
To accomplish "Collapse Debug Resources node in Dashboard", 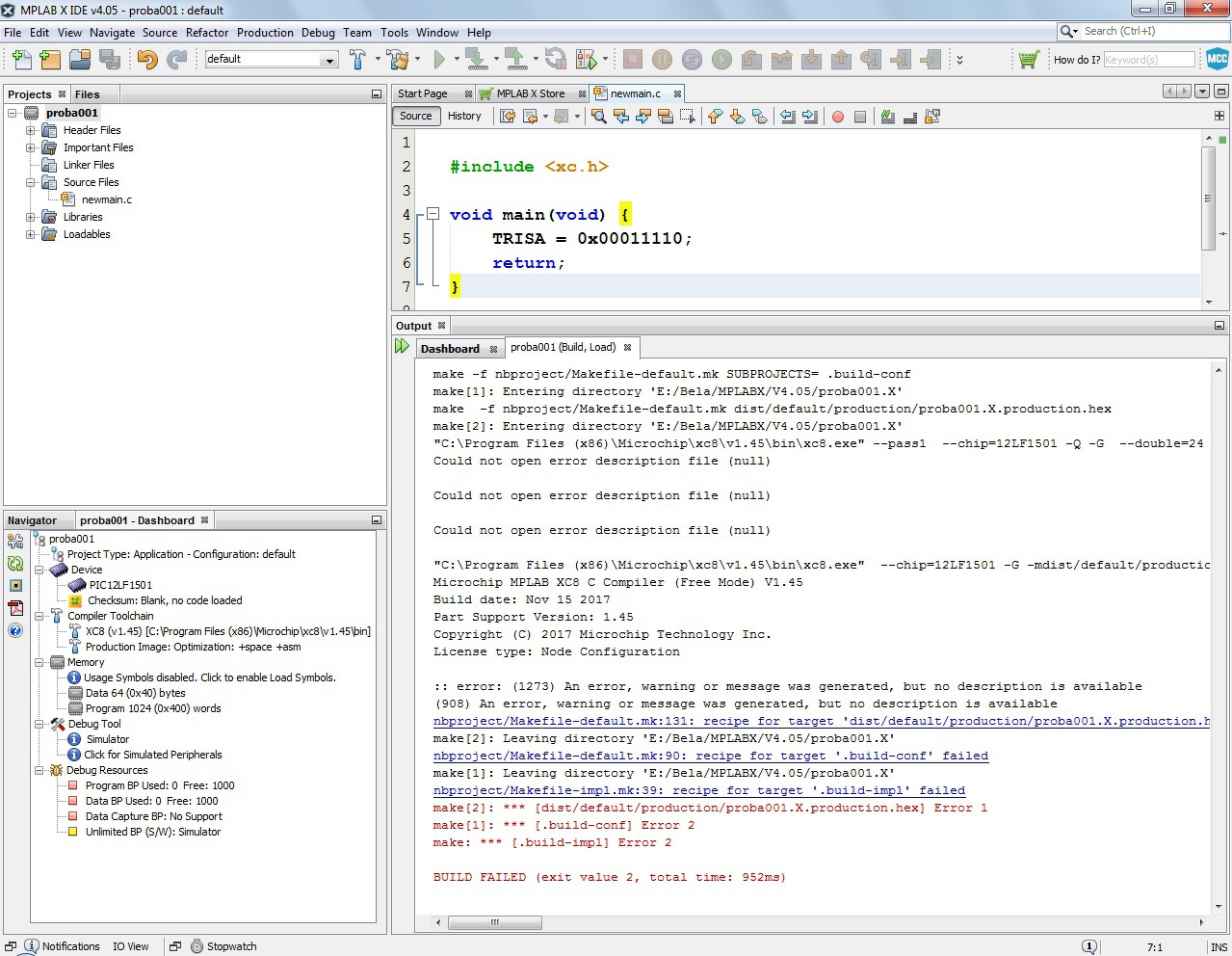I will tap(39, 770).
